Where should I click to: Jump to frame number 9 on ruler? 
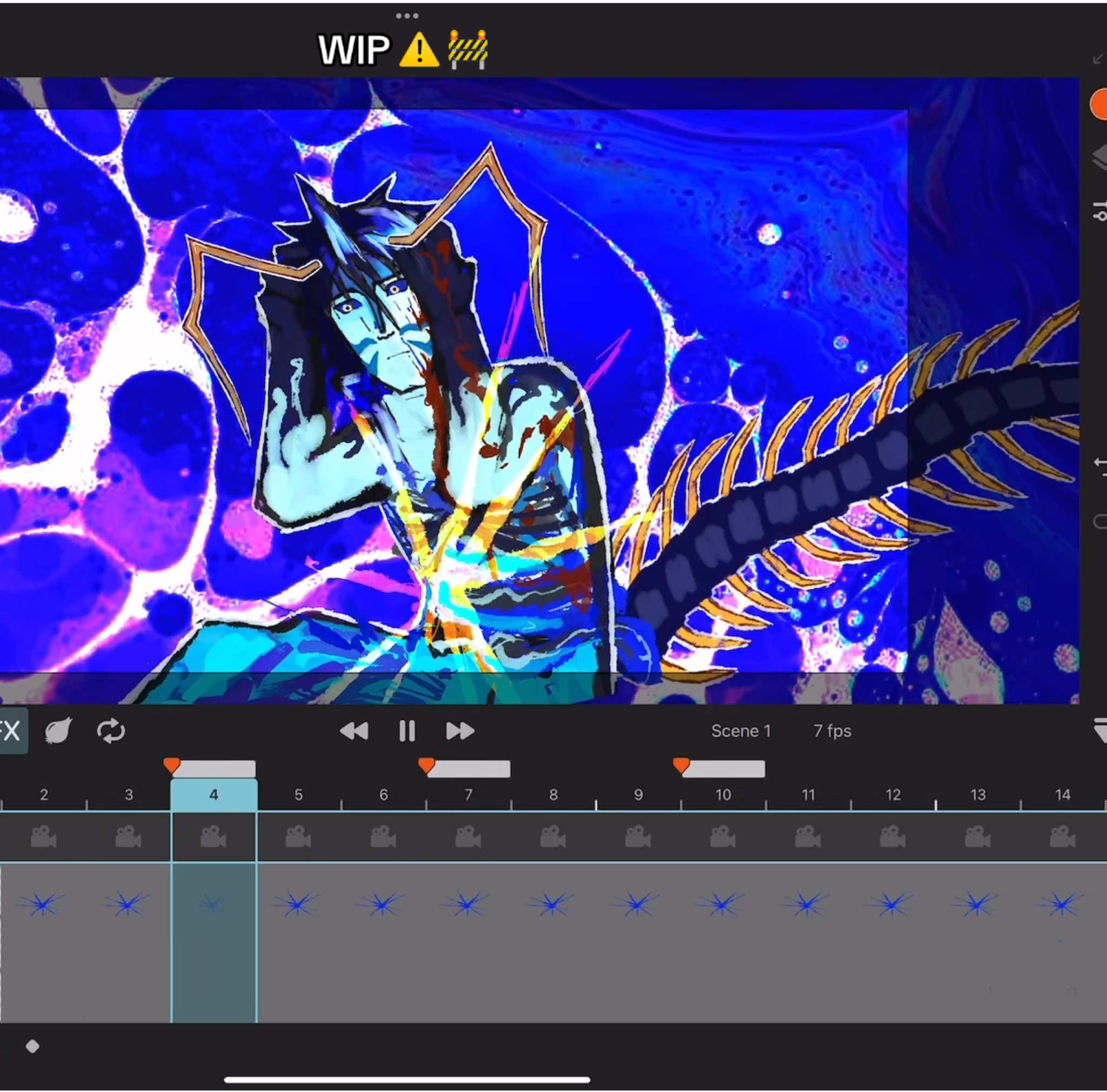click(x=638, y=795)
